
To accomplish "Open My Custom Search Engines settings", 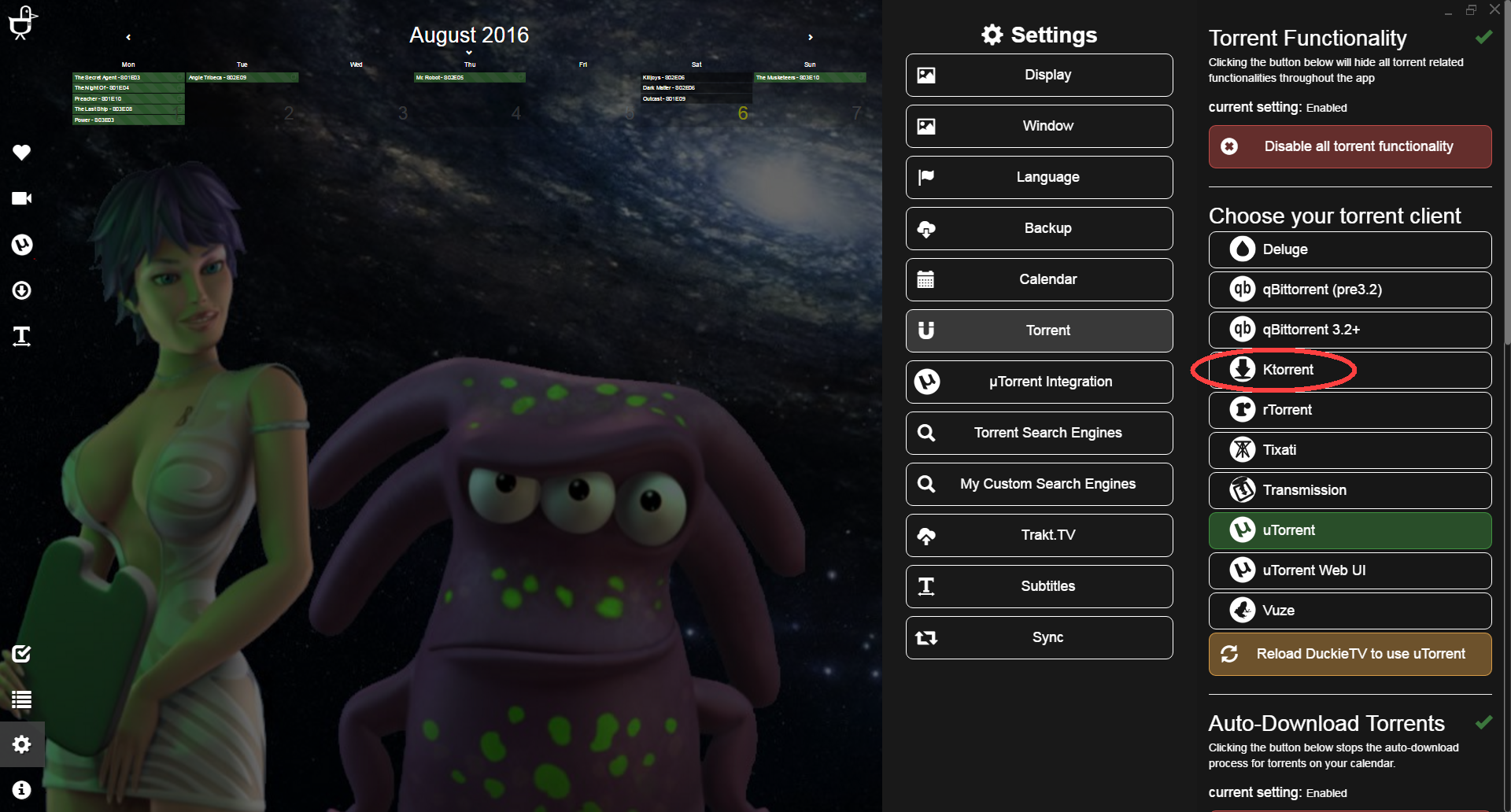I will [1040, 485].
